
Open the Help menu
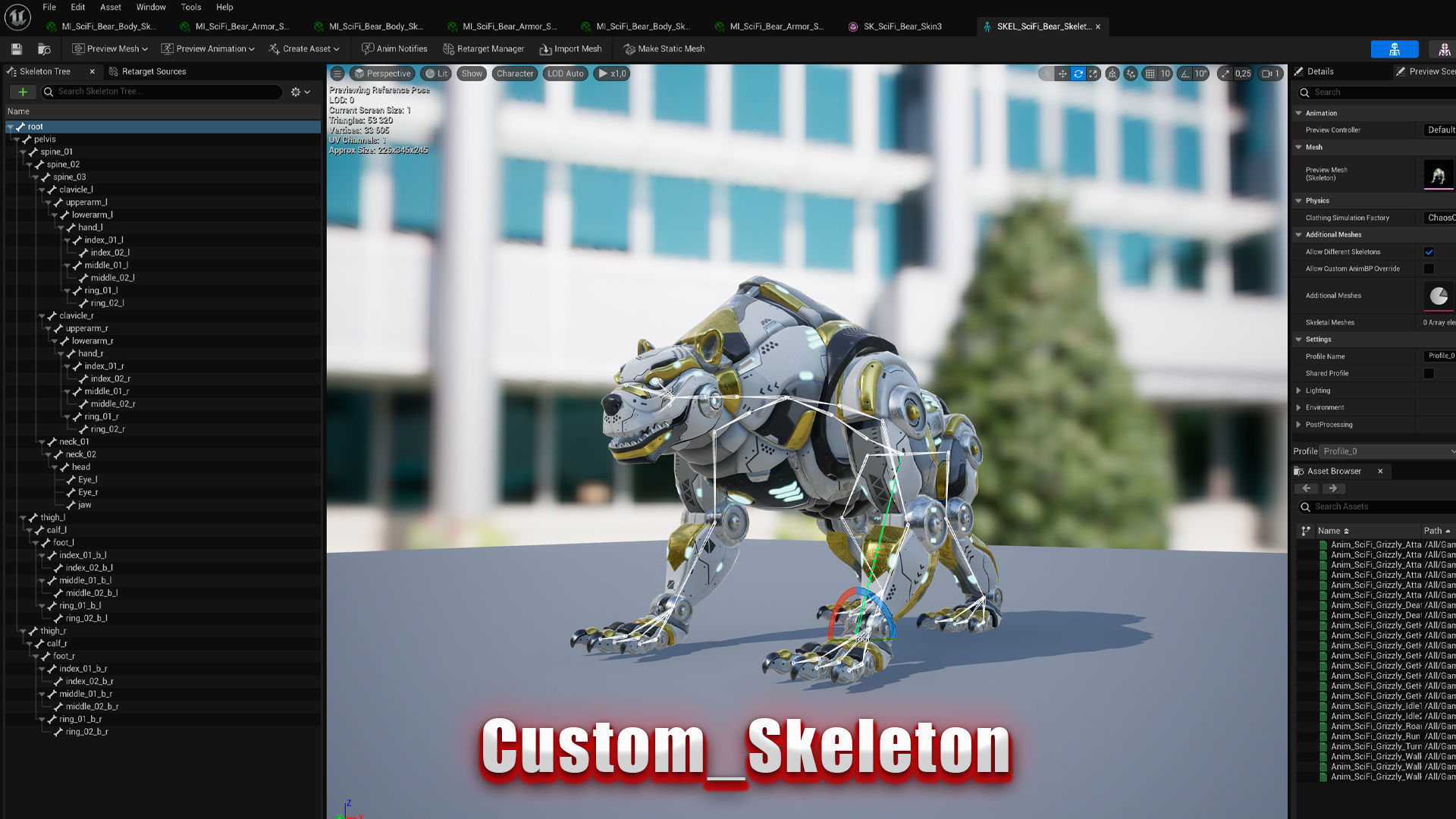coord(224,7)
